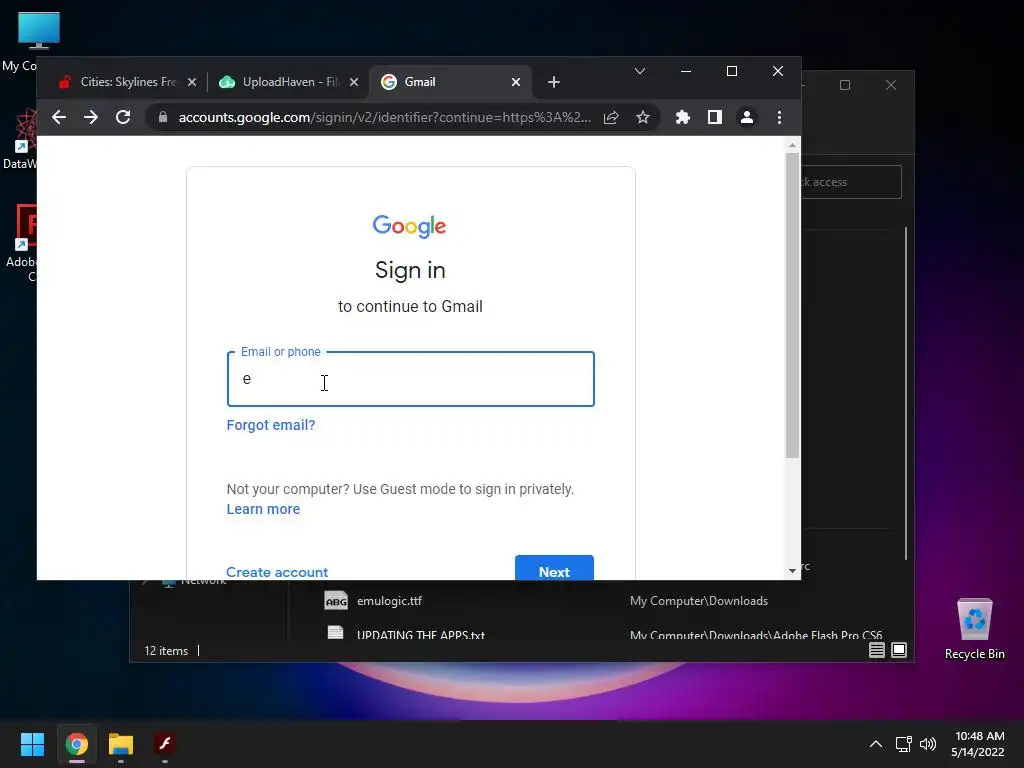Click the File Explorer search box
The image size is (1024, 768).
tap(851, 182)
